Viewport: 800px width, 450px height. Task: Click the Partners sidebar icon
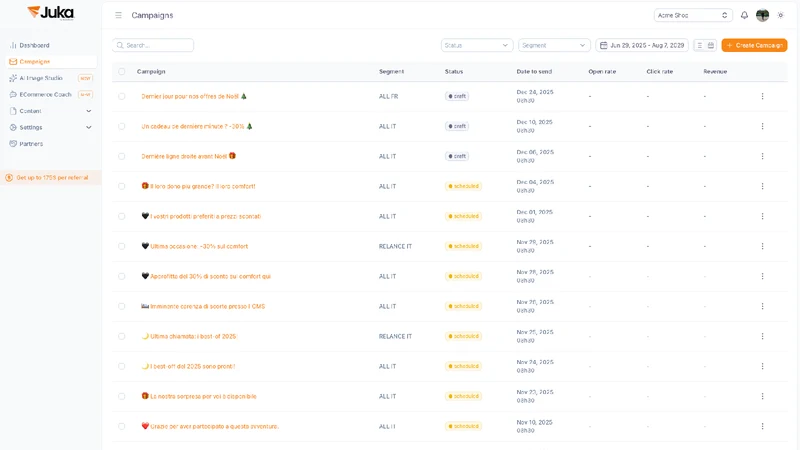point(13,144)
